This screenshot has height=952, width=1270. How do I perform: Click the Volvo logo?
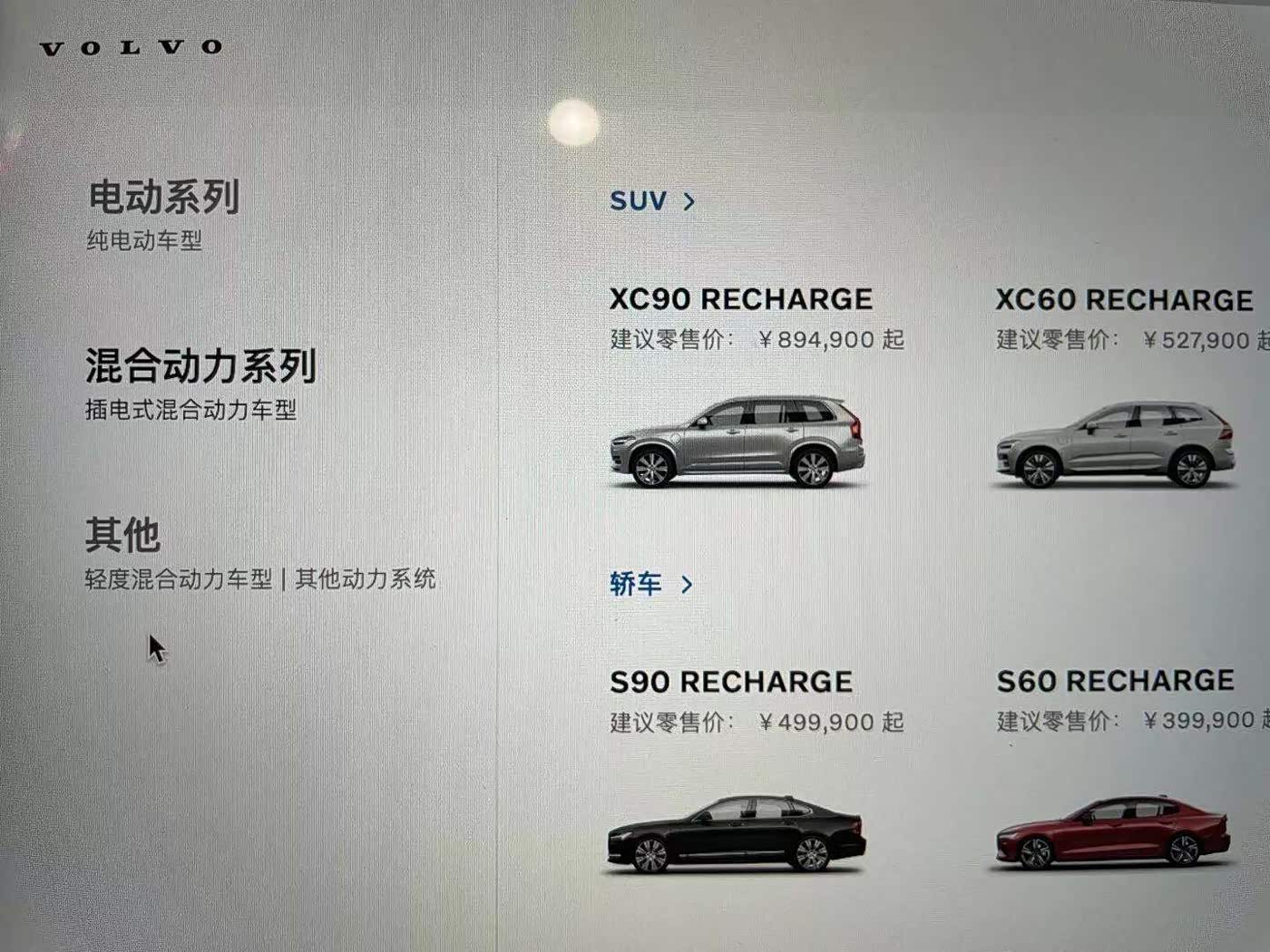tap(132, 48)
